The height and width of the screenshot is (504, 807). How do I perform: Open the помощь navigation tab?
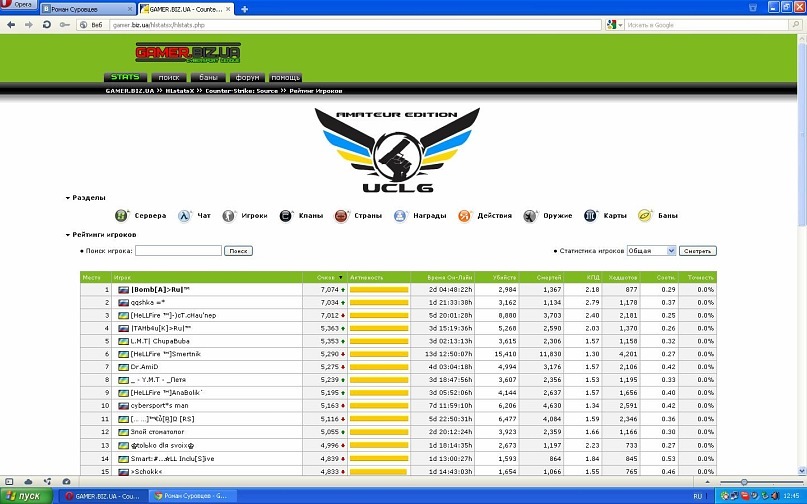coord(286,78)
